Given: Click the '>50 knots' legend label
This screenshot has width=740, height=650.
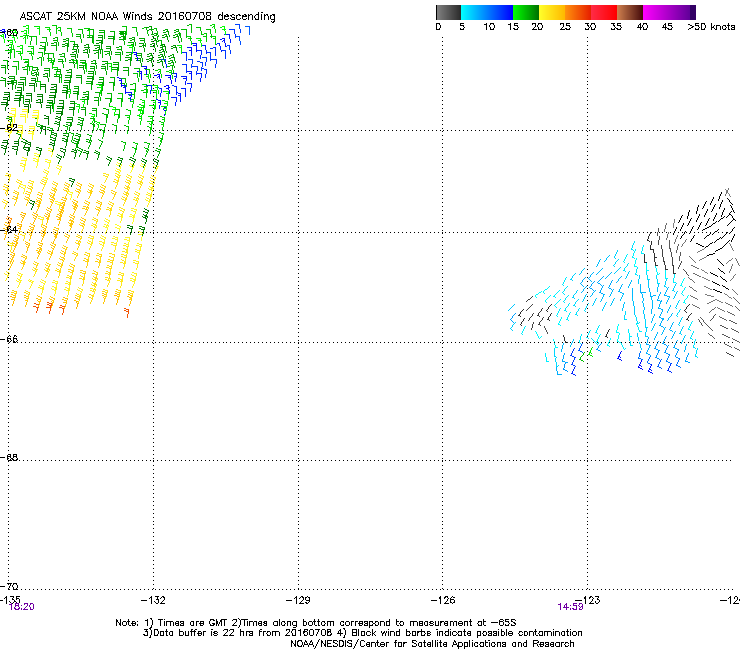Looking at the screenshot, I should (x=711, y=27).
